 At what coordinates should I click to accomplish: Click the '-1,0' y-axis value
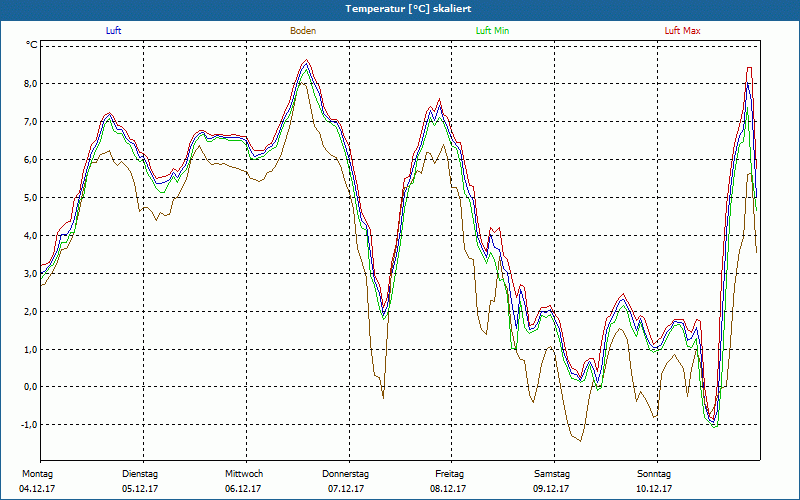tap(29, 426)
